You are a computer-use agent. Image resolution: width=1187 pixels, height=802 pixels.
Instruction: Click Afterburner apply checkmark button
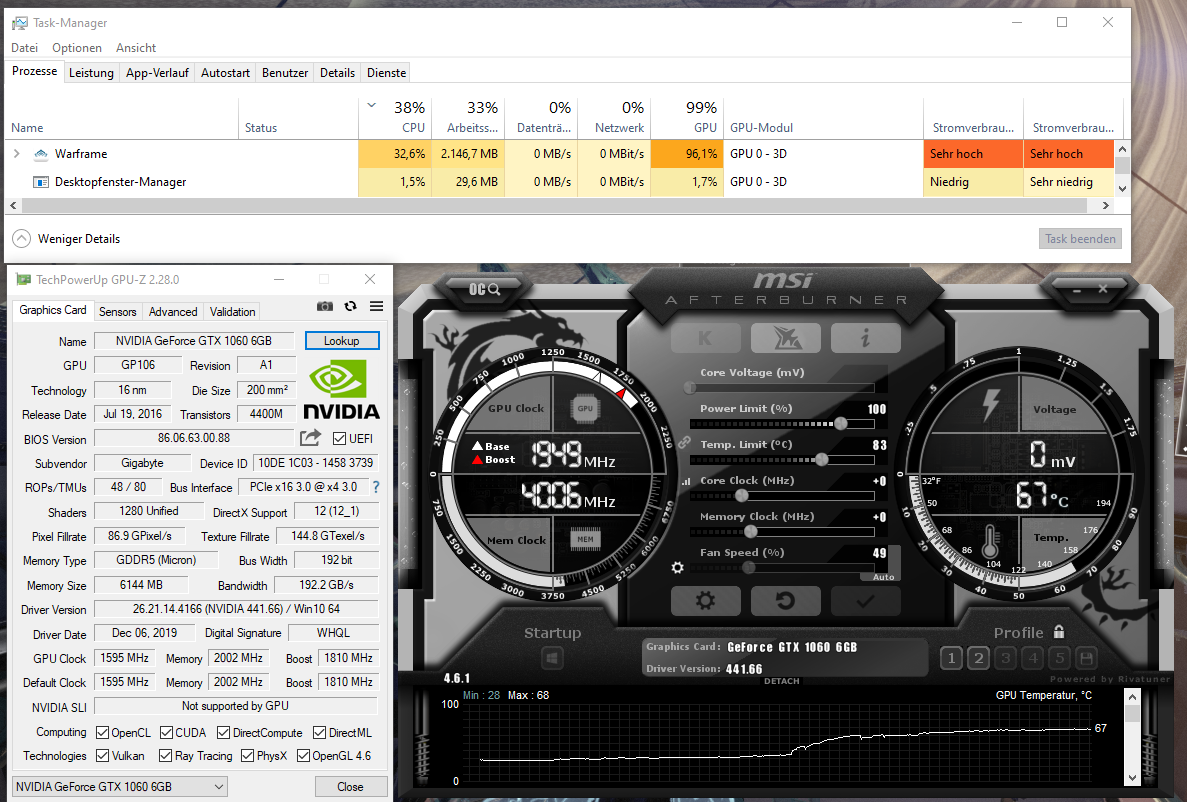865,601
